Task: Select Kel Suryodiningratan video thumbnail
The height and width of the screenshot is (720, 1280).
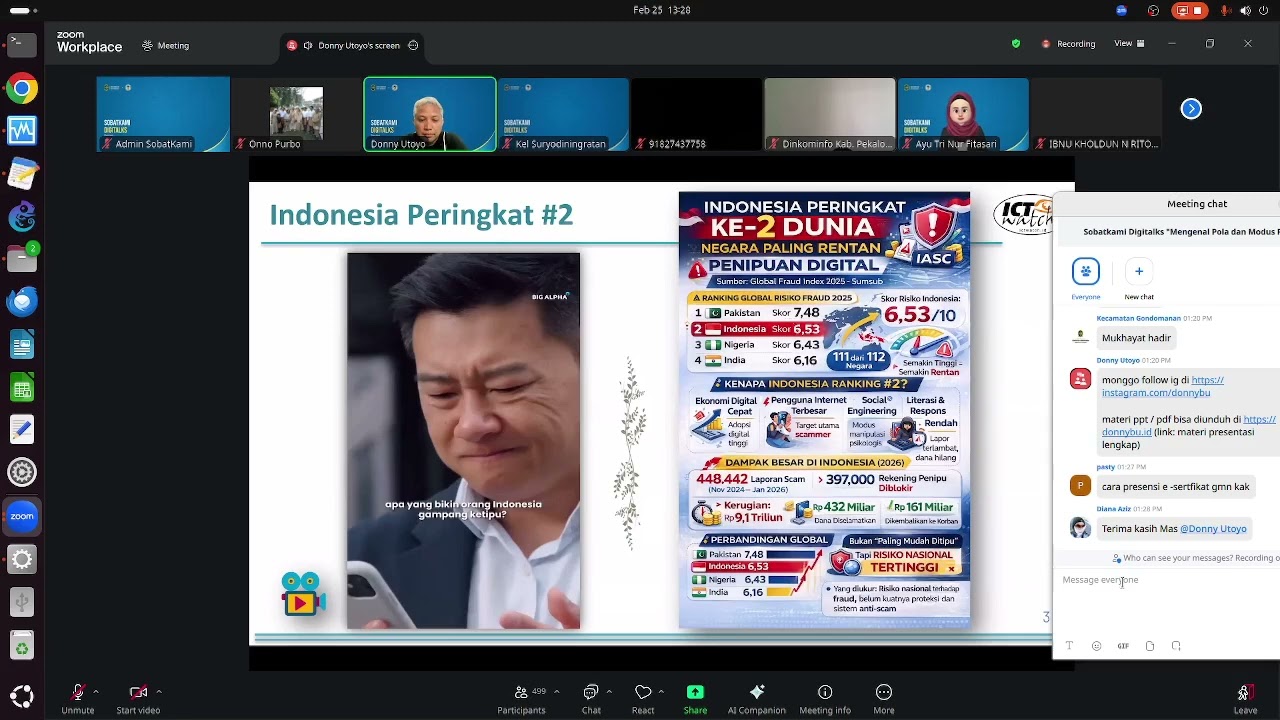Action: (x=563, y=114)
